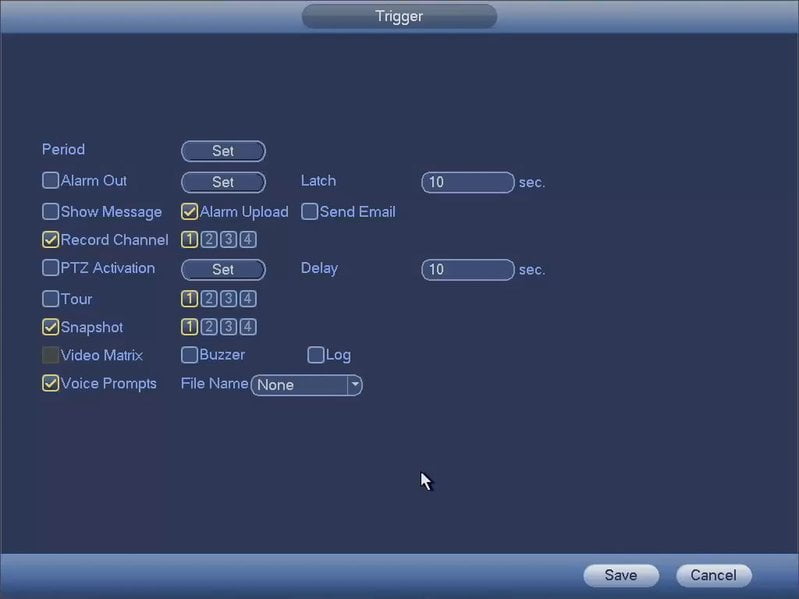The image size is (799, 599).
Task: Toggle Snapshot channel number 3
Action: (228, 327)
